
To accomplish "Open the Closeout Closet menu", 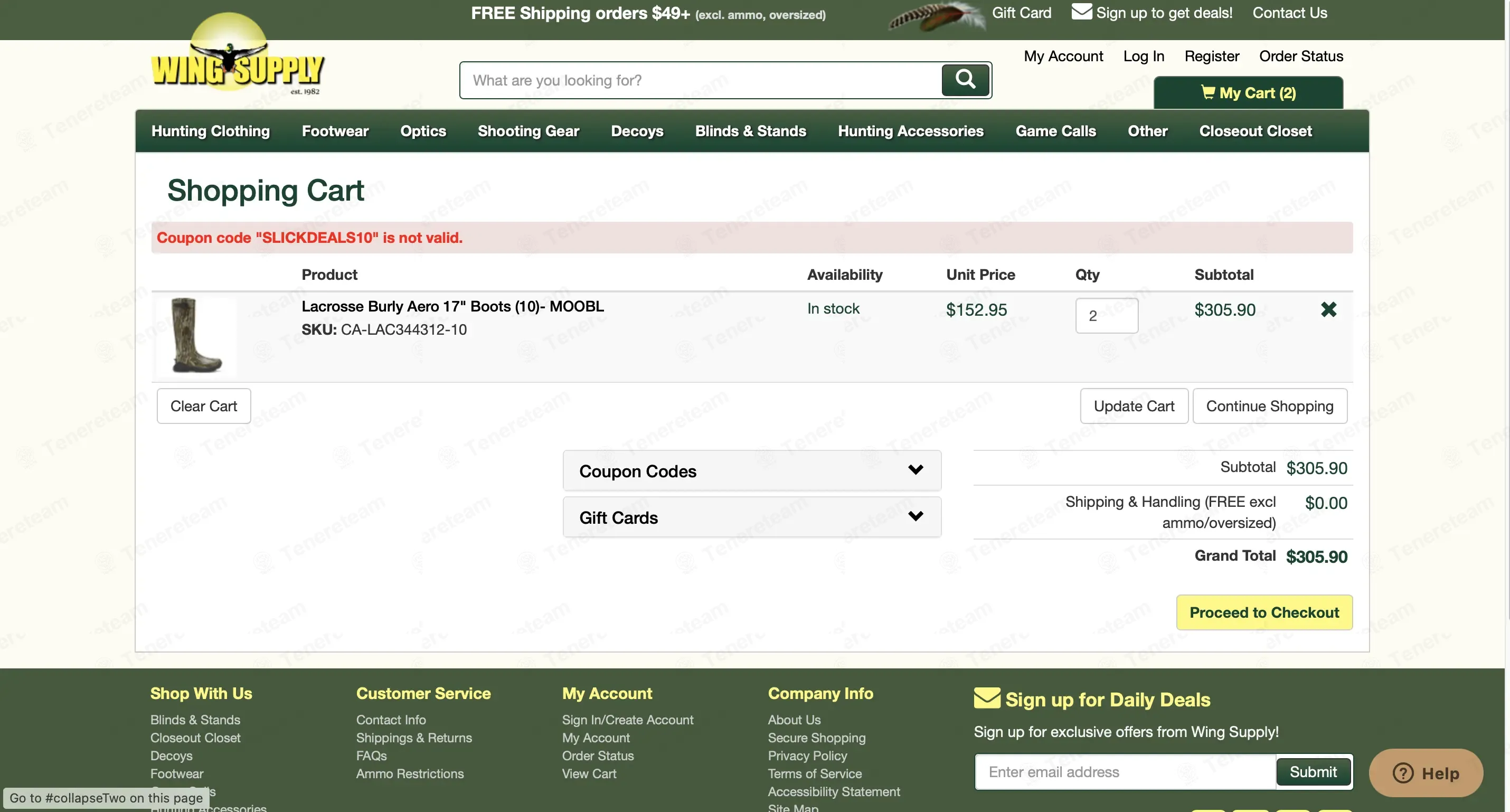I will (1256, 131).
